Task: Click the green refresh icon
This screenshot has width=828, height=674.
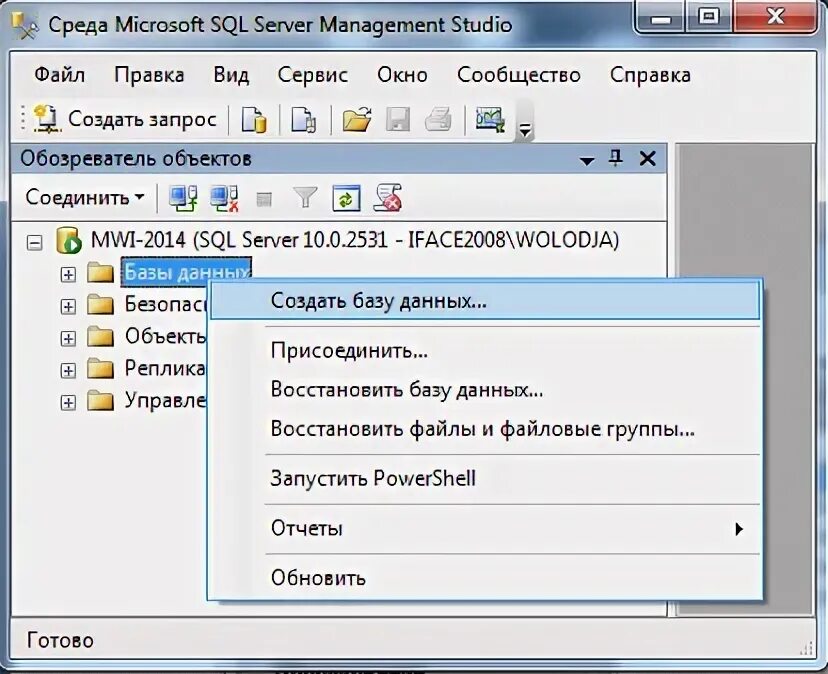Action: click(x=346, y=199)
